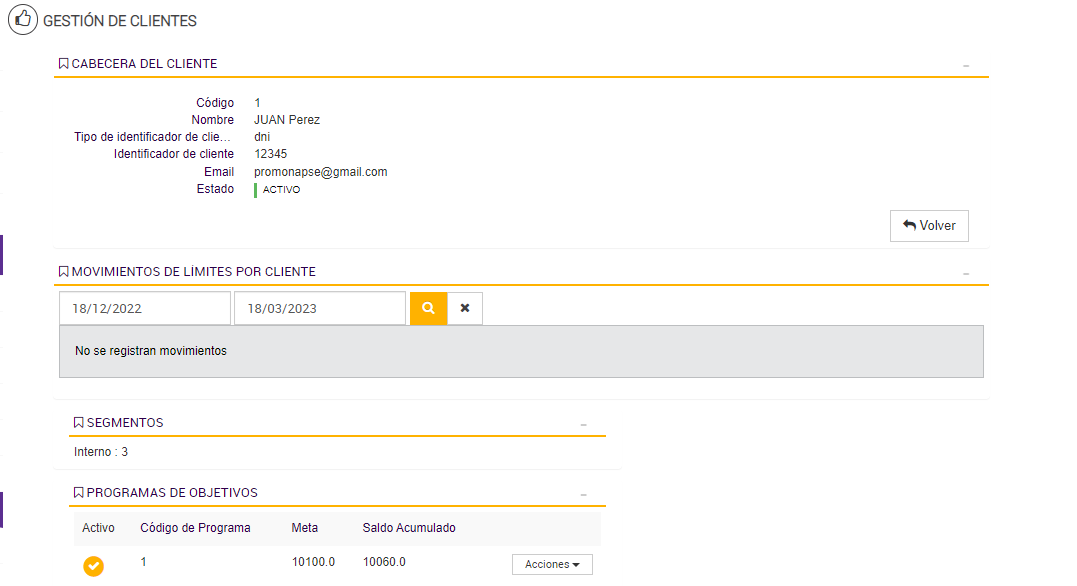The height and width of the screenshot is (586, 1077).
Task: Click the end date field 18/03/2023
Action: click(320, 309)
